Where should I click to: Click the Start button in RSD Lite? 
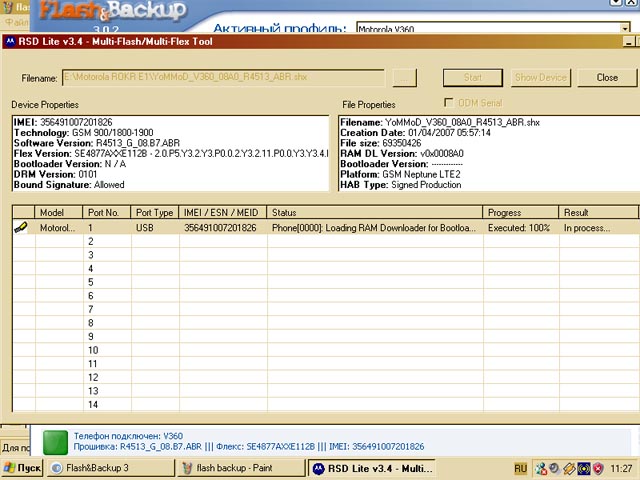click(x=473, y=78)
